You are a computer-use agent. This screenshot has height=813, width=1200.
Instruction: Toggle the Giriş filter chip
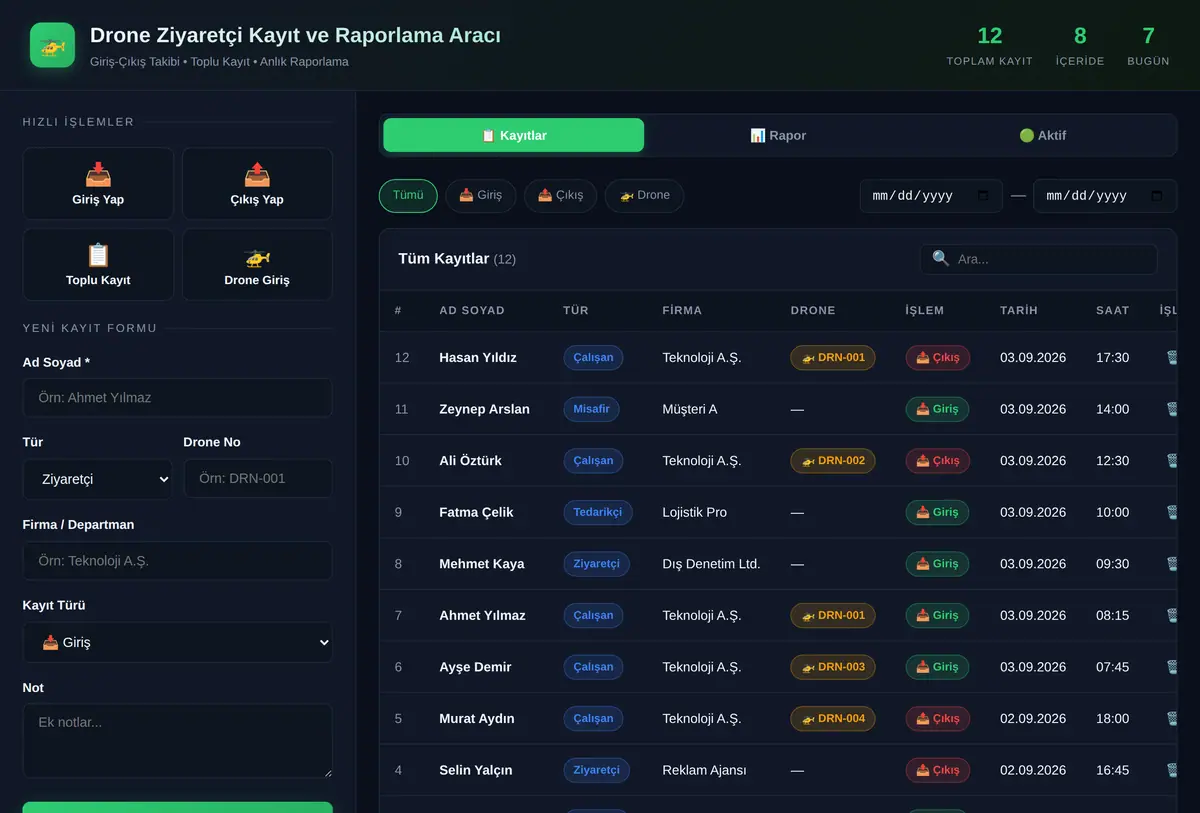(481, 195)
